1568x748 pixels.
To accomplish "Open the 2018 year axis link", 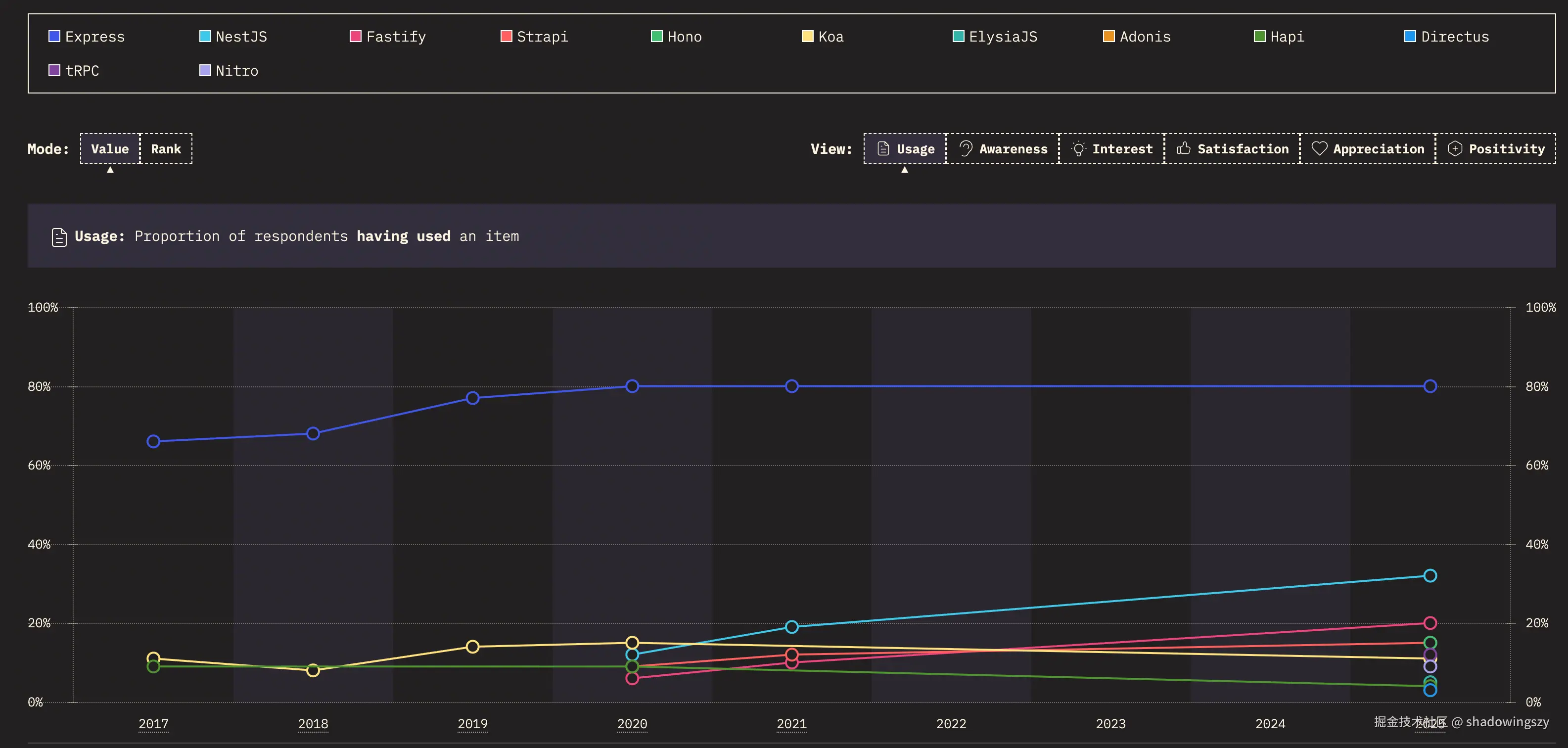I will [313, 724].
